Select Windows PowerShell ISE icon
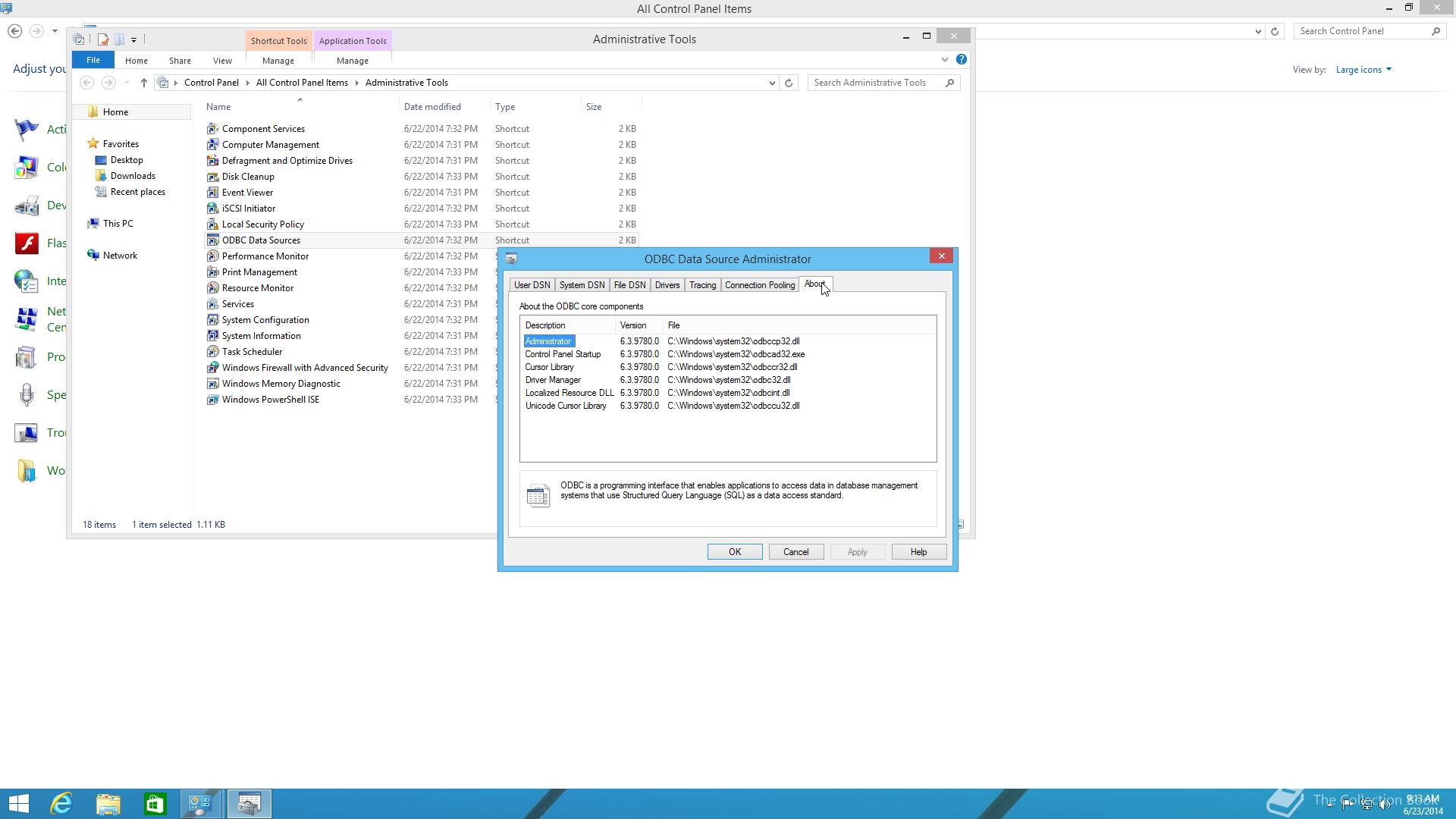 coord(213,400)
